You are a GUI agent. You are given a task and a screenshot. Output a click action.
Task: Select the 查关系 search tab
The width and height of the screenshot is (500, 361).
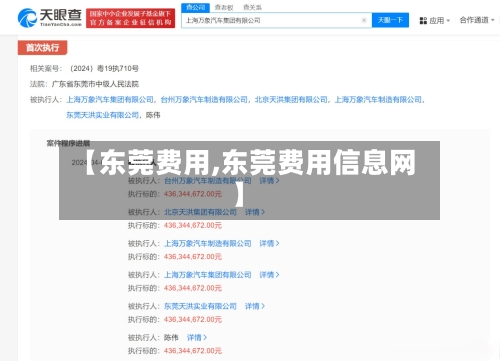(x=252, y=7)
